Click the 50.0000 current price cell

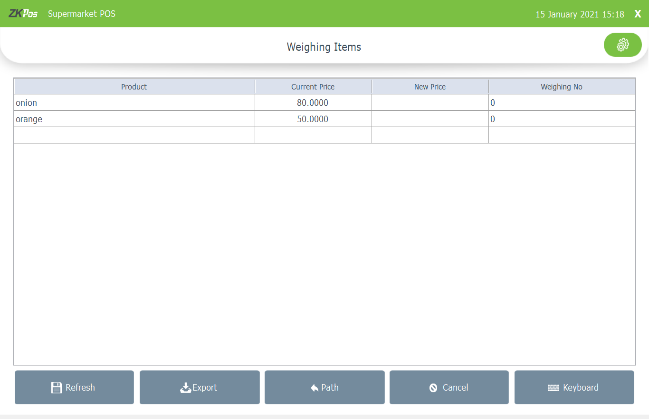coord(313,119)
